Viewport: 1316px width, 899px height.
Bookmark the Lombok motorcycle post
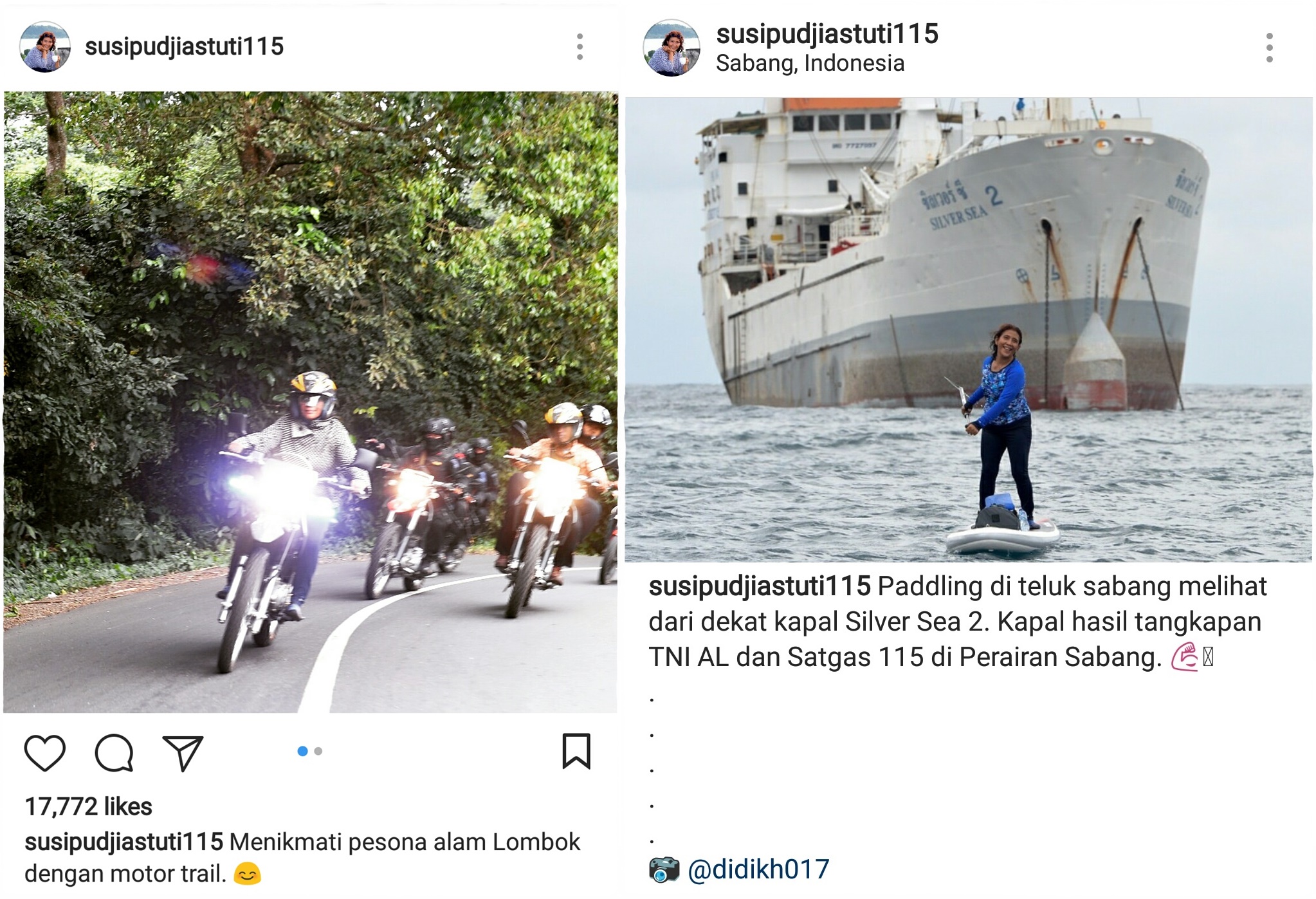576,751
